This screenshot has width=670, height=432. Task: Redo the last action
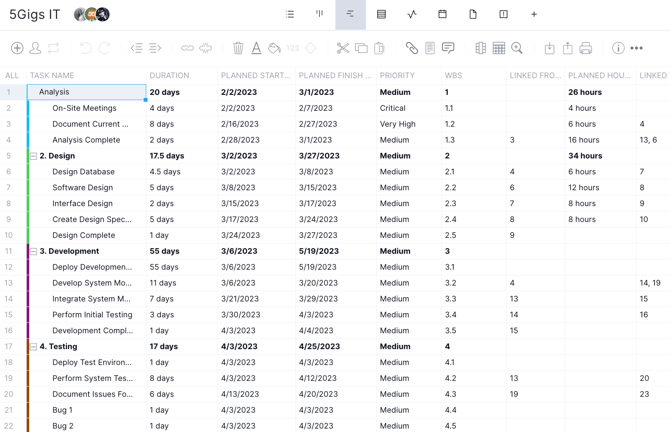click(x=104, y=48)
